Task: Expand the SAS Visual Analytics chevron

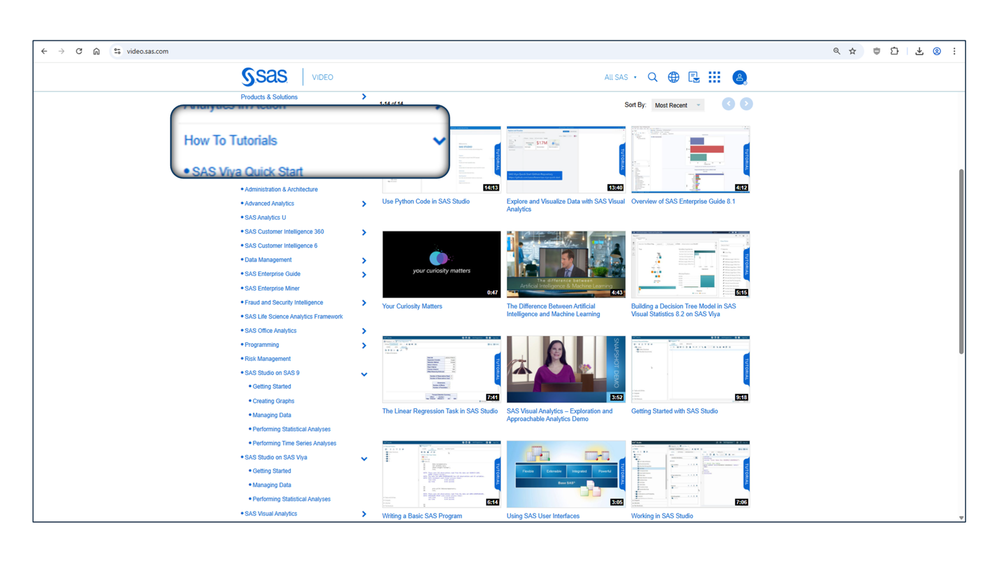Action: [364, 514]
